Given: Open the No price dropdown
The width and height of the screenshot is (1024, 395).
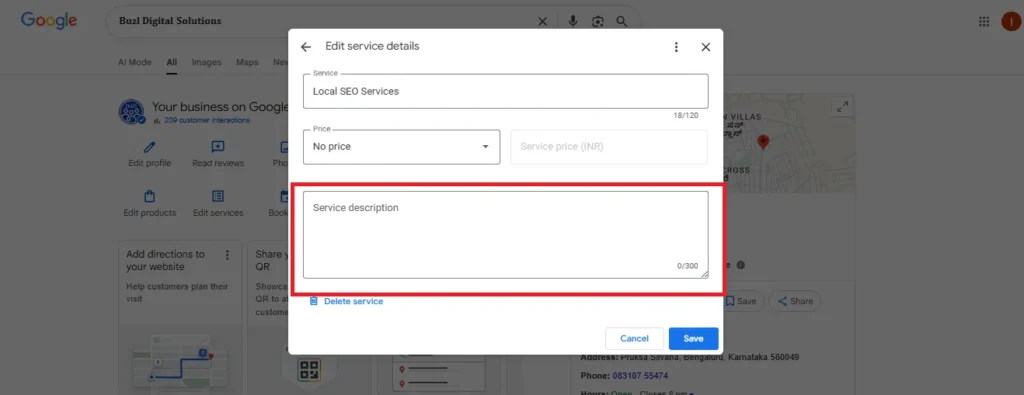Looking at the screenshot, I should 402,147.
